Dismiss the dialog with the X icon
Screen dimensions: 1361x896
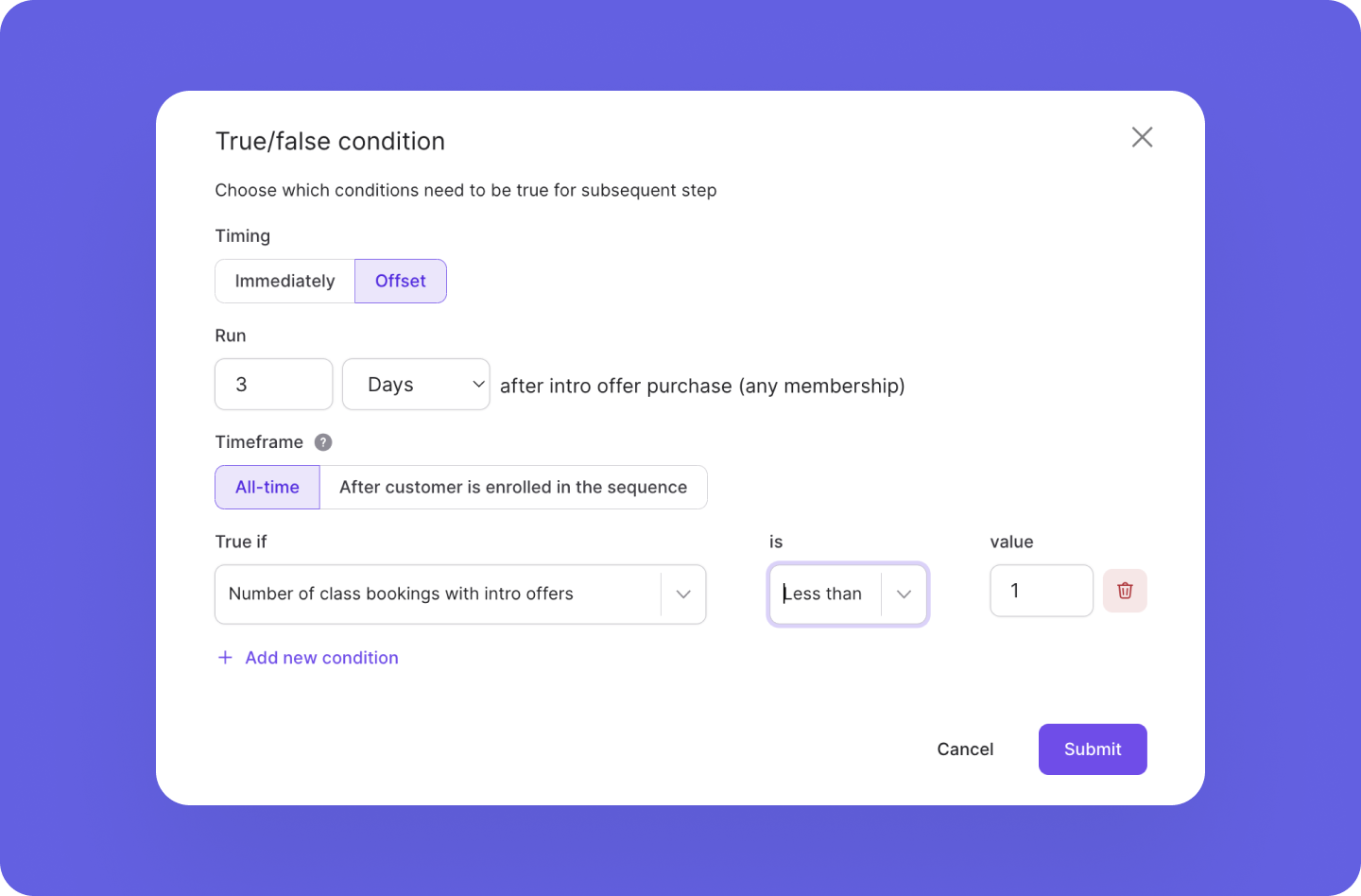coord(1142,137)
